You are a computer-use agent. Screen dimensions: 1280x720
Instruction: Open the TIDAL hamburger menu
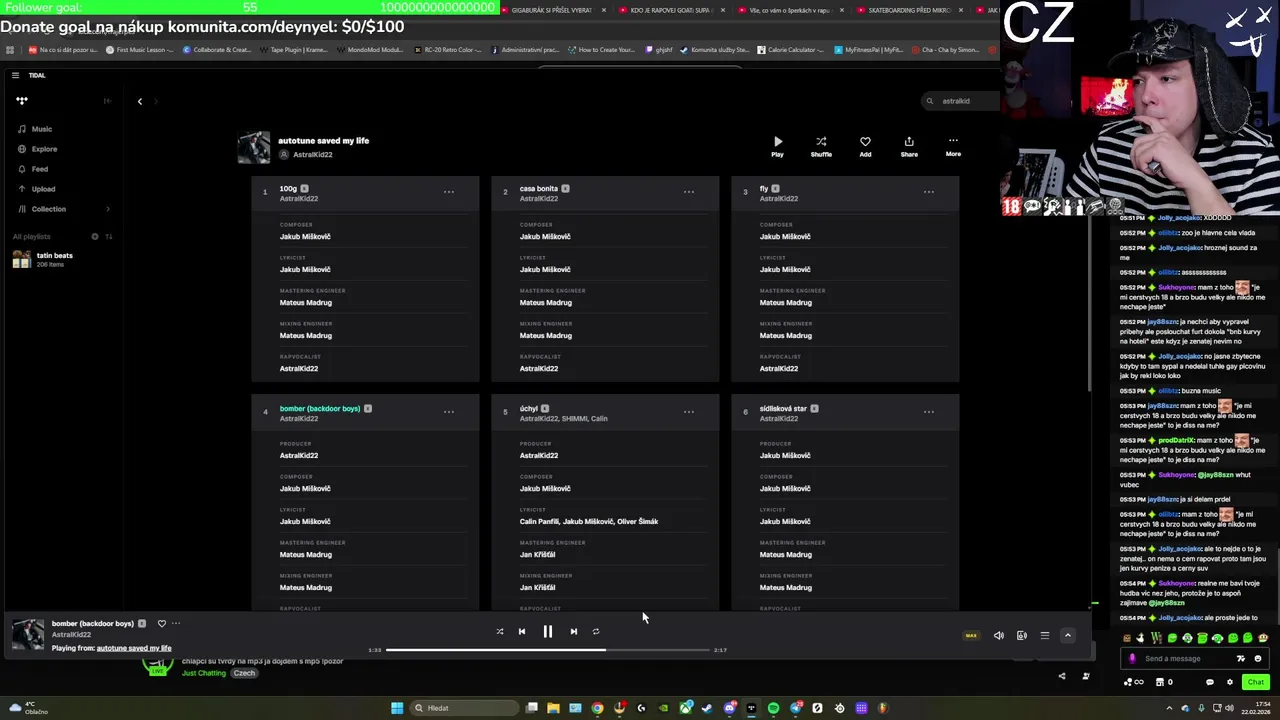pos(15,75)
